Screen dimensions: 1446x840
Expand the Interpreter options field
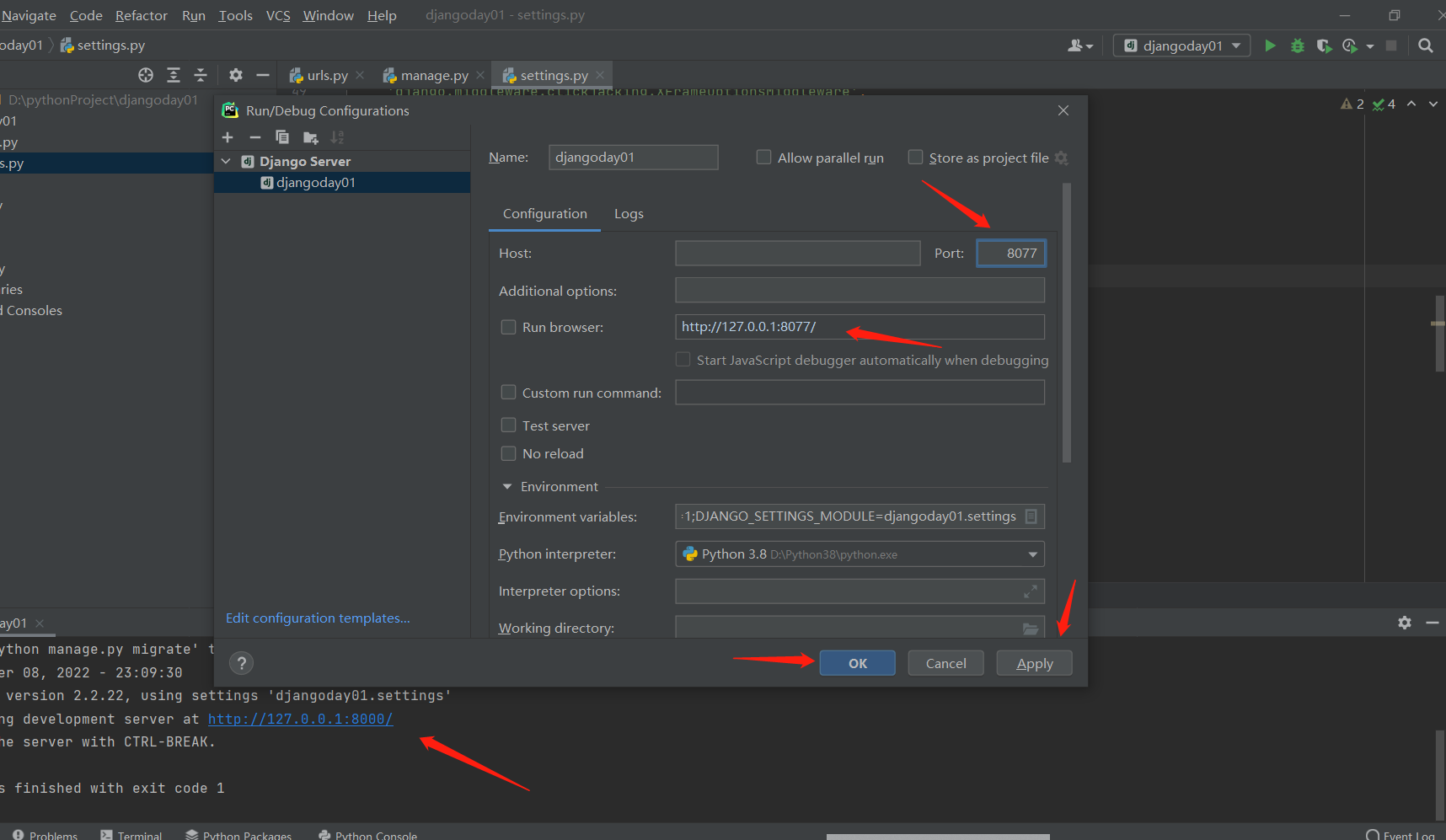click(x=1031, y=592)
